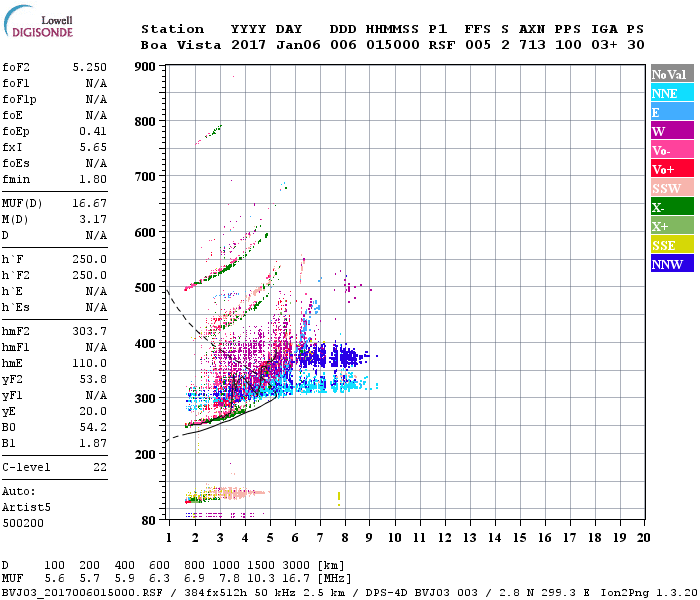Select the C-level value 22
The image size is (700, 600).
99,467
